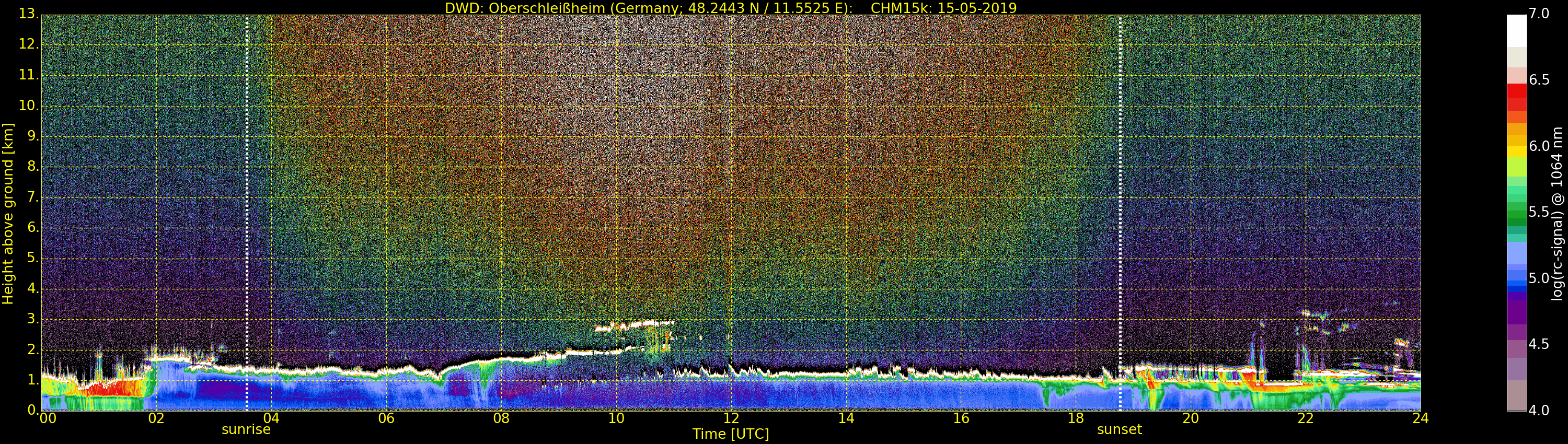Click the plot title 'DWD: Oberschleißheim' text
Image resolution: width=1568 pixels, height=444 pixels.
tap(525, 8)
